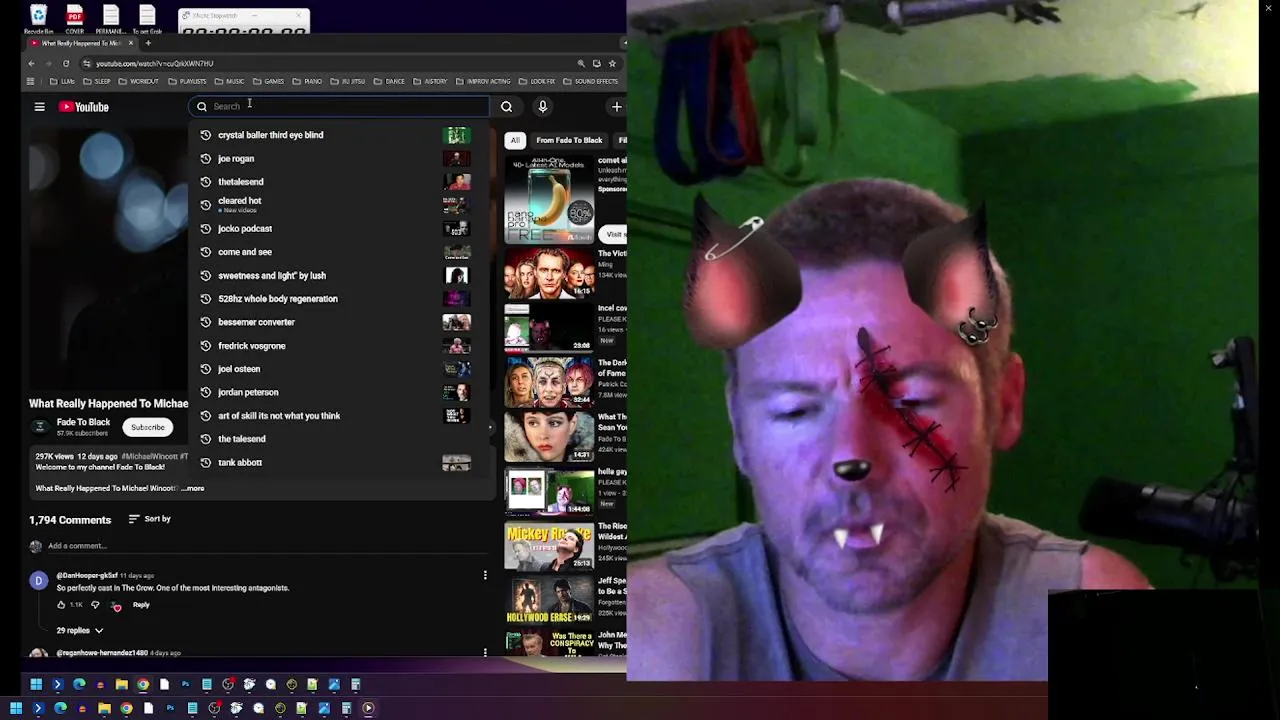Select 'thetalesend' search suggestion

[336, 182]
